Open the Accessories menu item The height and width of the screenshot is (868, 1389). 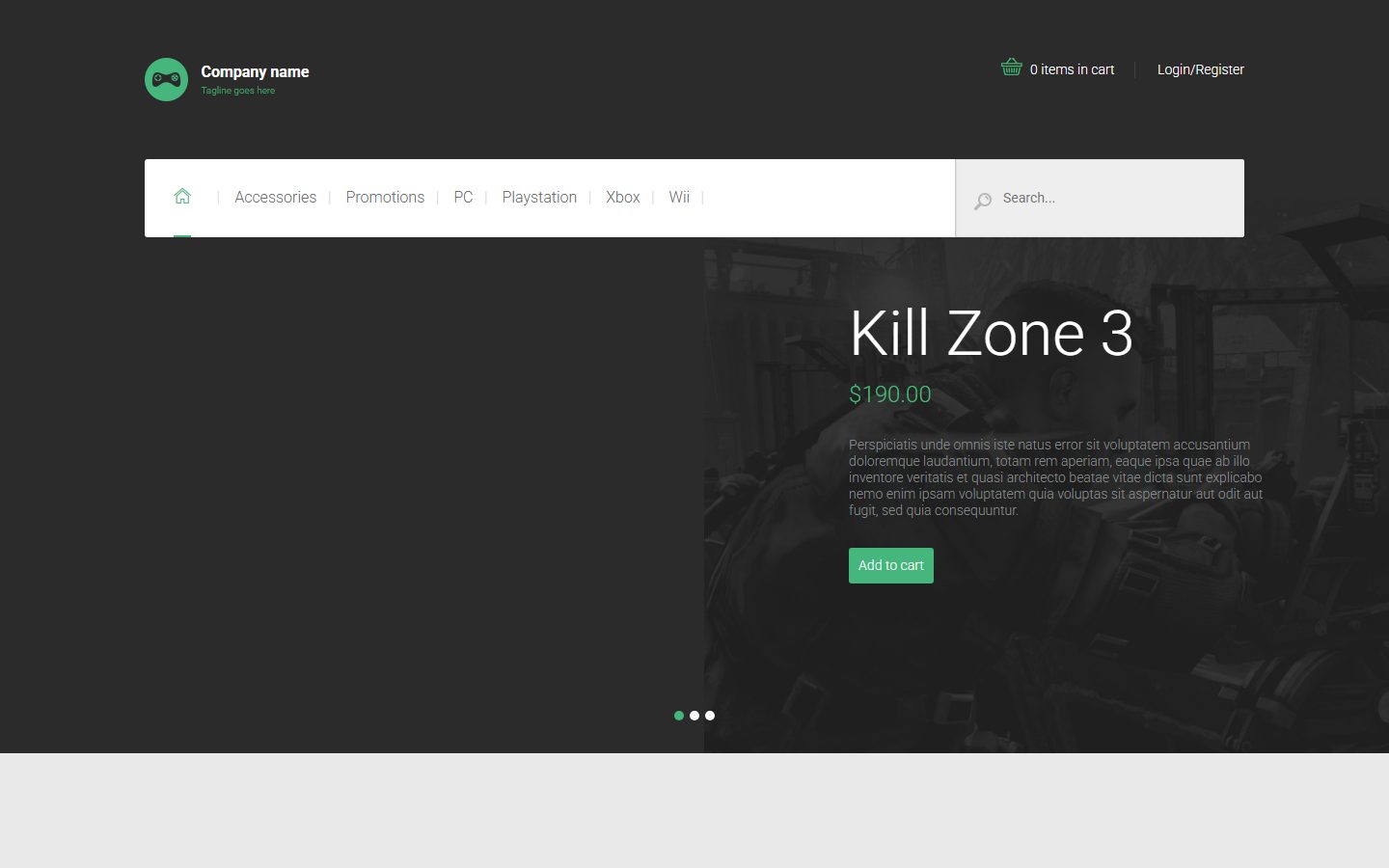(x=276, y=198)
